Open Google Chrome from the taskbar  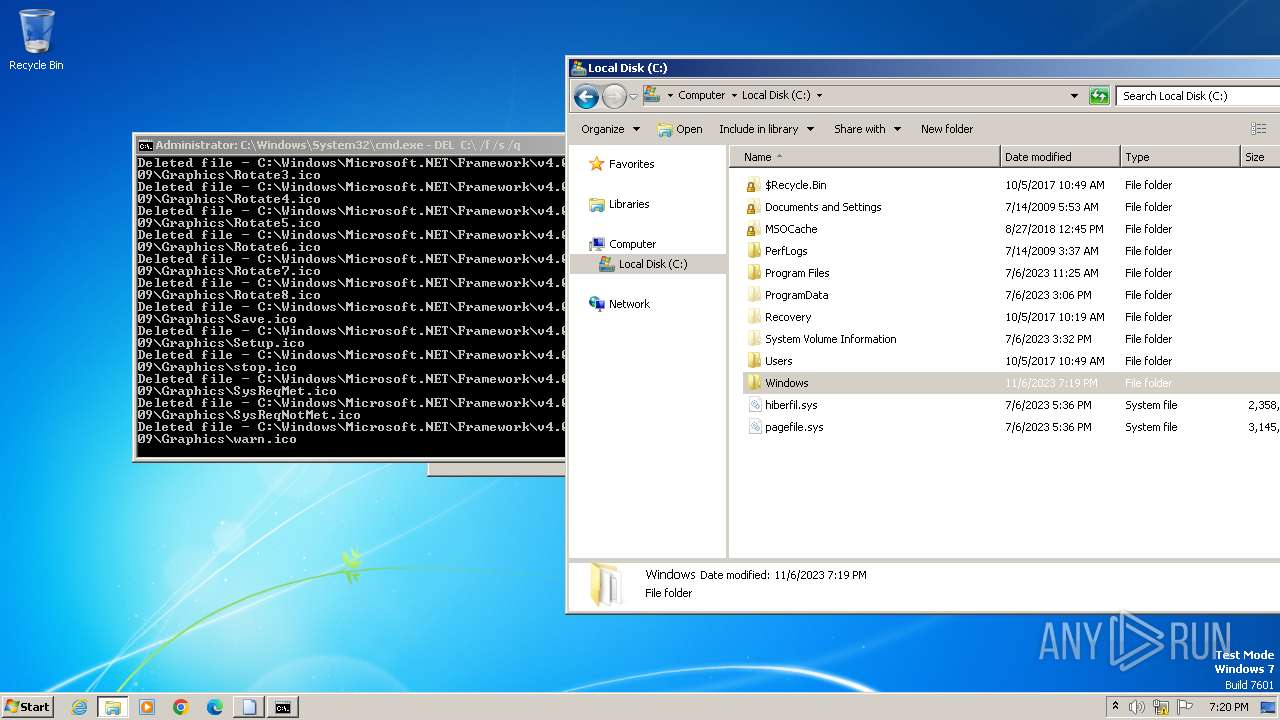(181, 707)
